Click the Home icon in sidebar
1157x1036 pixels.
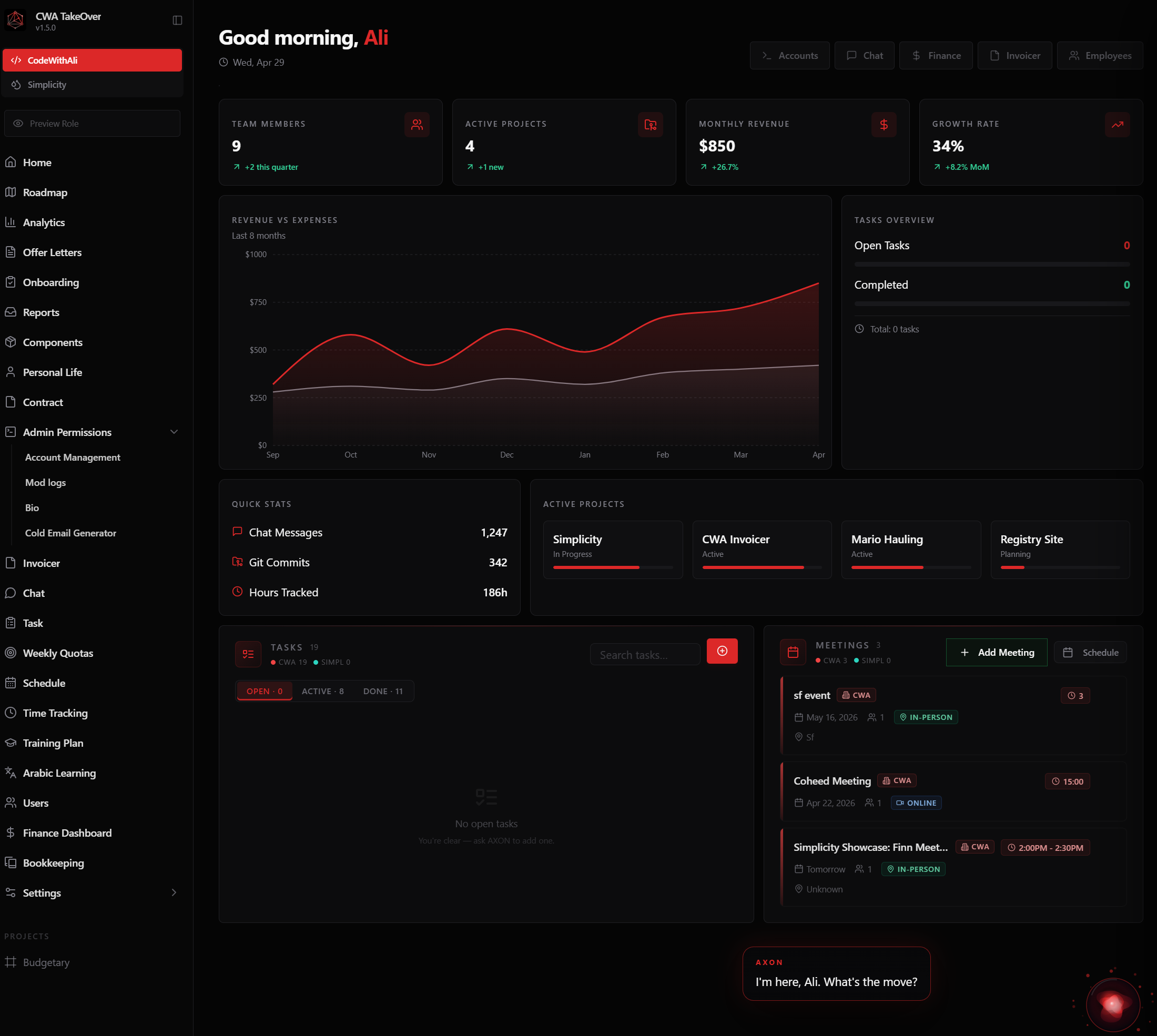(10, 162)
